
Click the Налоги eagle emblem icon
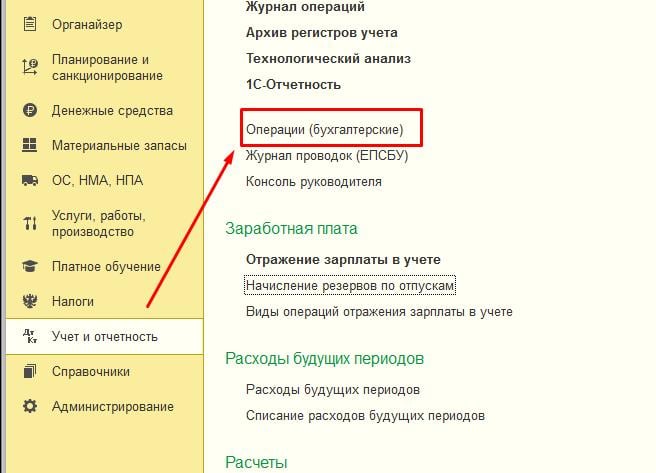(30, 301)
